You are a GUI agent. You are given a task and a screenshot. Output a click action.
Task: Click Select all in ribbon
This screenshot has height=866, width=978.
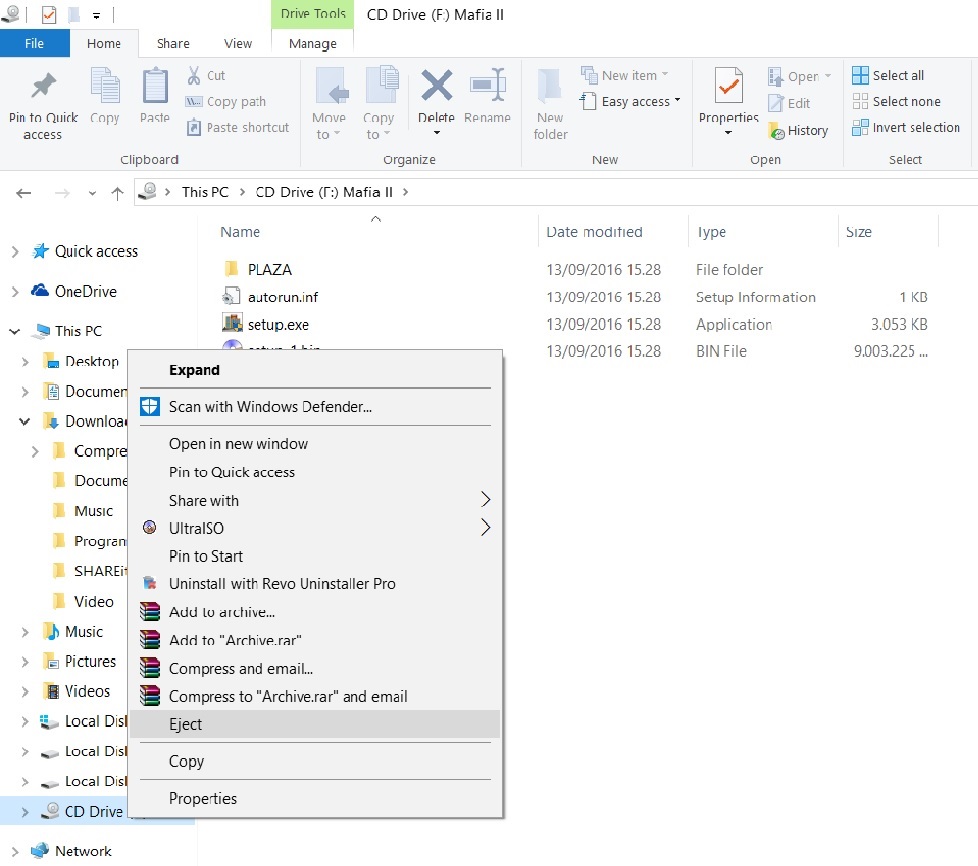[x=888, y=75]
